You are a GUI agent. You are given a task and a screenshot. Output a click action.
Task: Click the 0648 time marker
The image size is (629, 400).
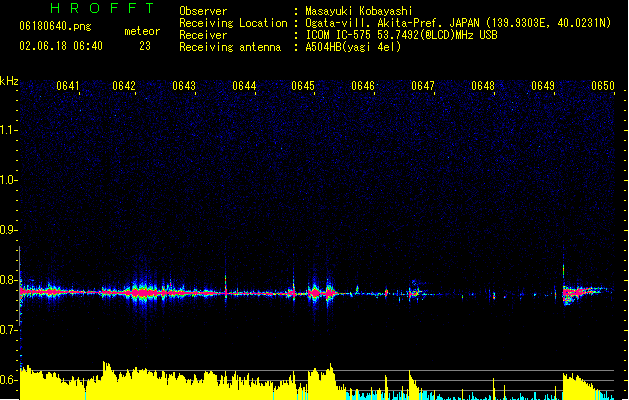tap(483, 86)
